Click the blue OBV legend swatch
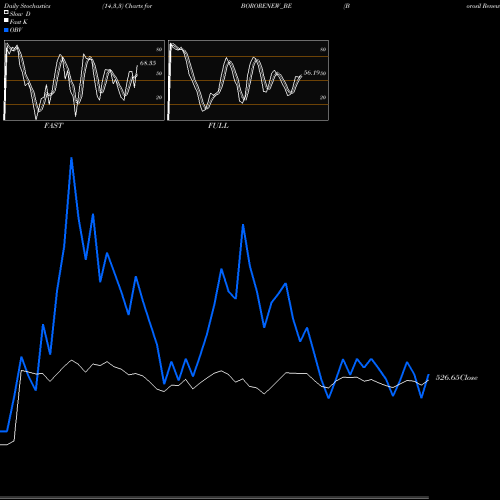This screenshot has width=500, height=500. click(x=6, y=30)
